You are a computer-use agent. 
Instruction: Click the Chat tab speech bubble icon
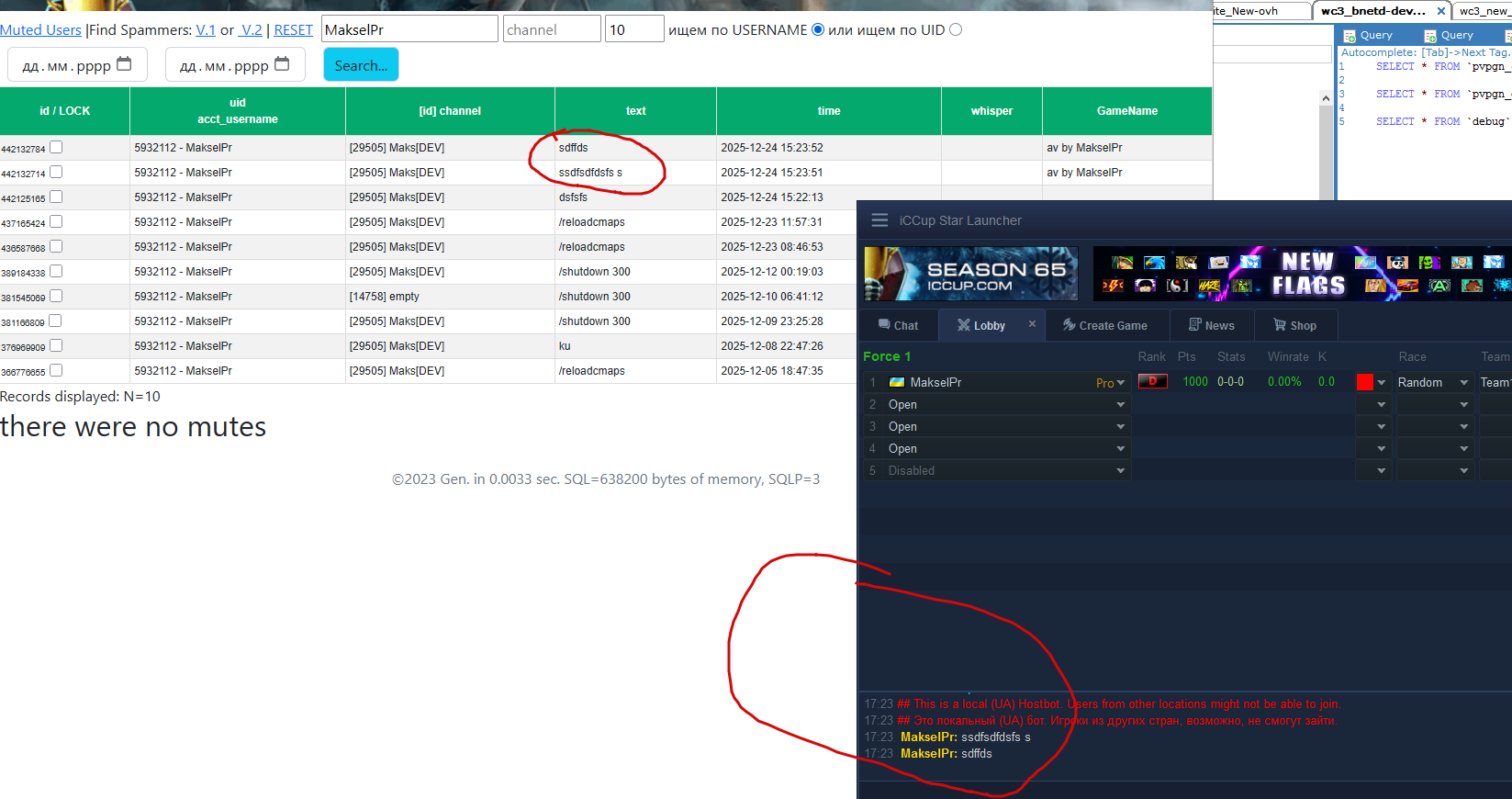click(884, 325)
